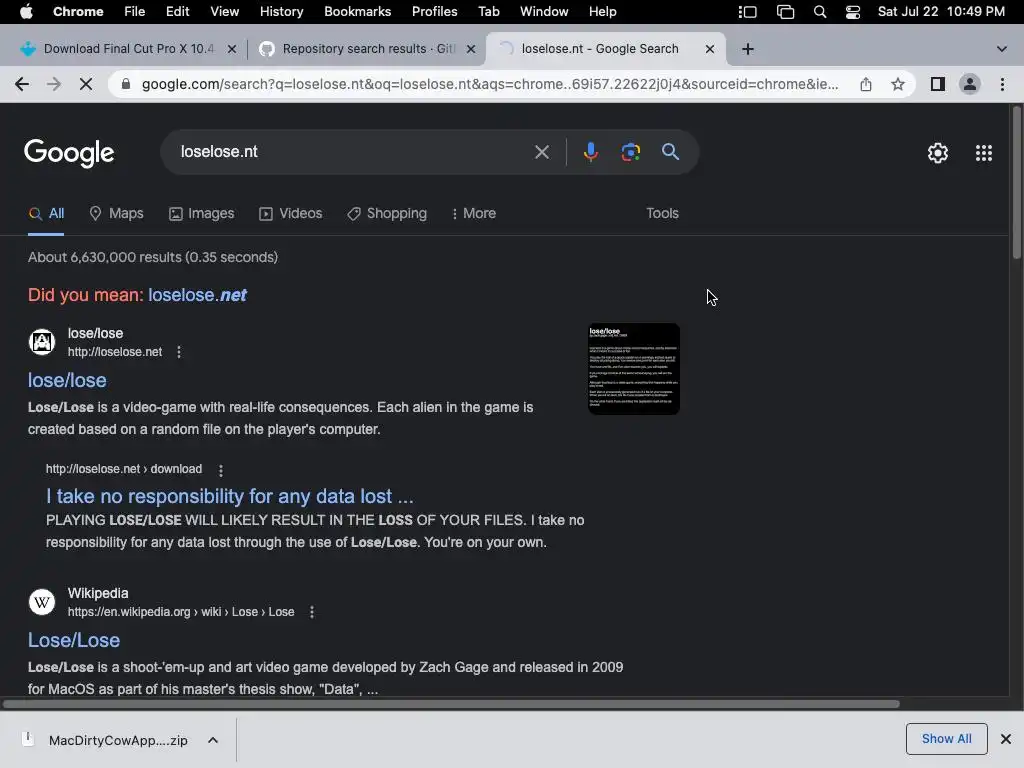Click the date and time in menu bar
The height and width of the screenshot is (768, 1024).
point(941,12)
